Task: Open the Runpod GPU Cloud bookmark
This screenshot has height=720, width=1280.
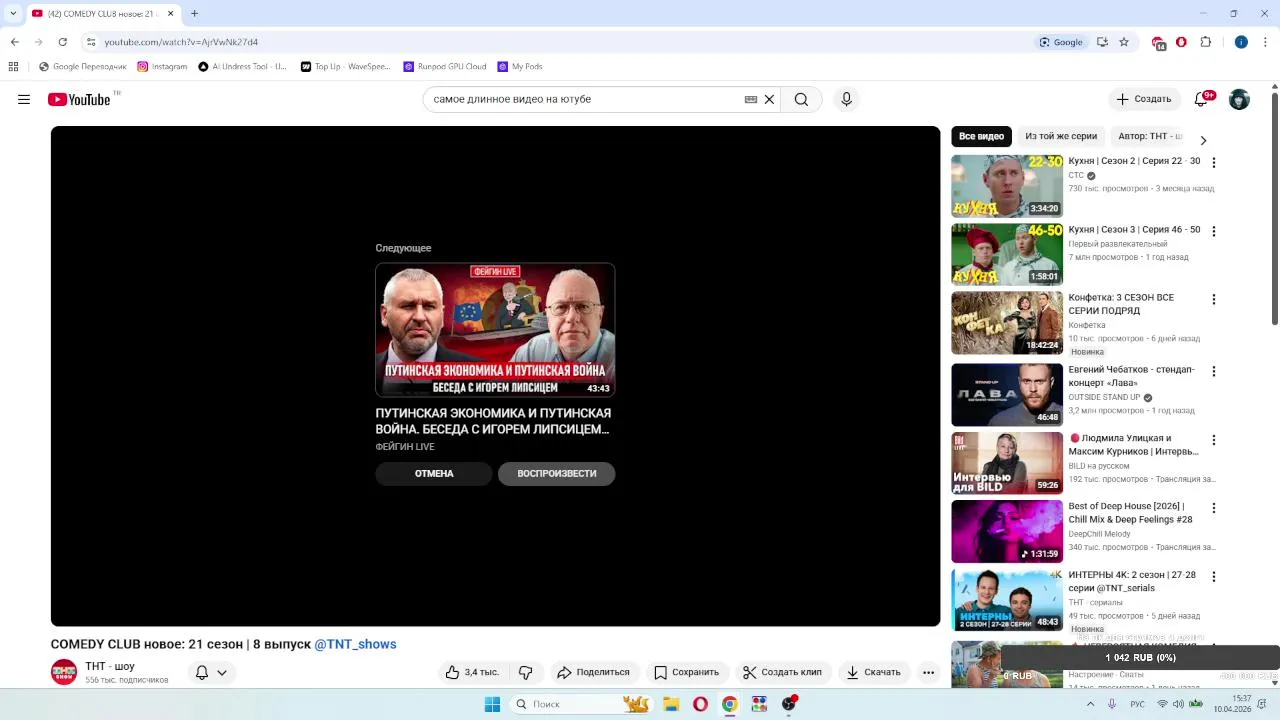Action: click(445, 67)
